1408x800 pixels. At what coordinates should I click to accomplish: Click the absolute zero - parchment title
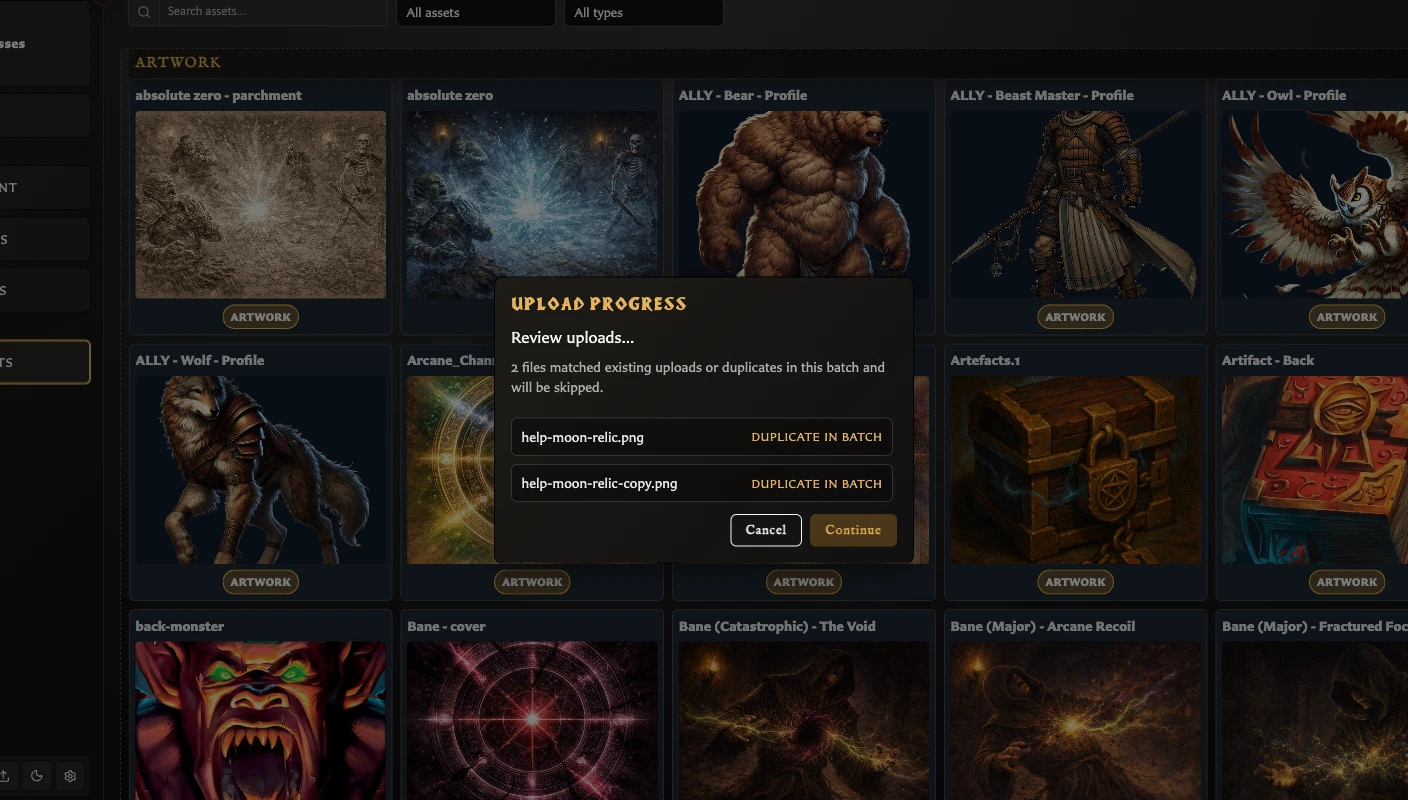coord(219,96)
